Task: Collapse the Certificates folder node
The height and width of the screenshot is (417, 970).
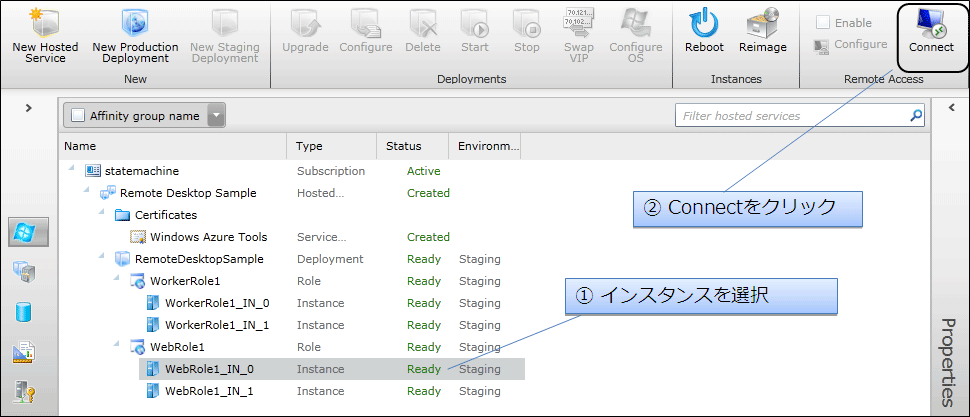Action: pos(101,213)
